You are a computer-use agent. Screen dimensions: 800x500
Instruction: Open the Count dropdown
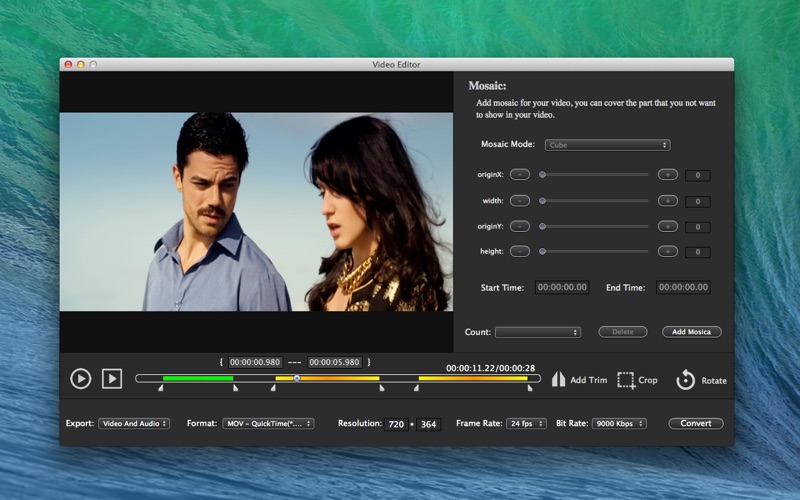(x=537, y=332)
